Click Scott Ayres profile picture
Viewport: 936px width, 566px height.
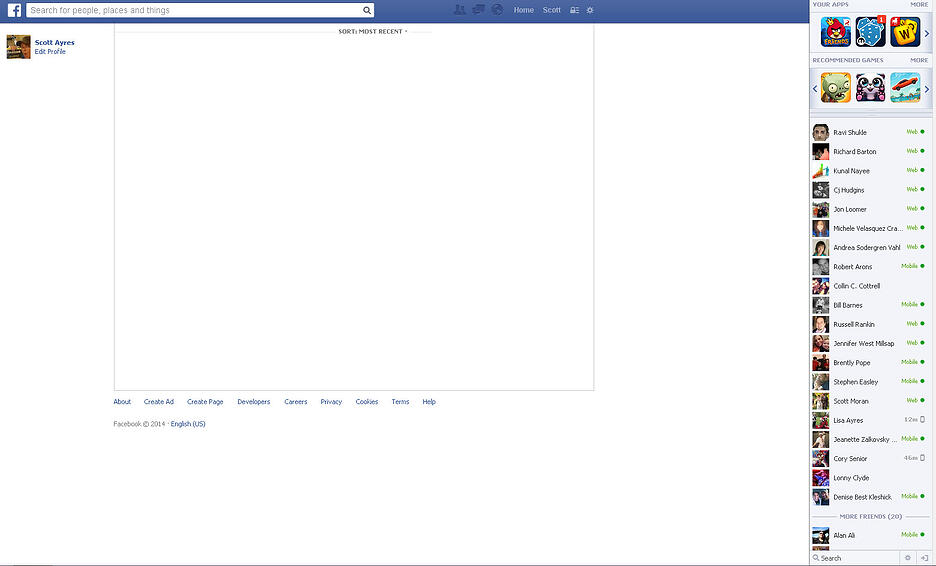[19, 47]
